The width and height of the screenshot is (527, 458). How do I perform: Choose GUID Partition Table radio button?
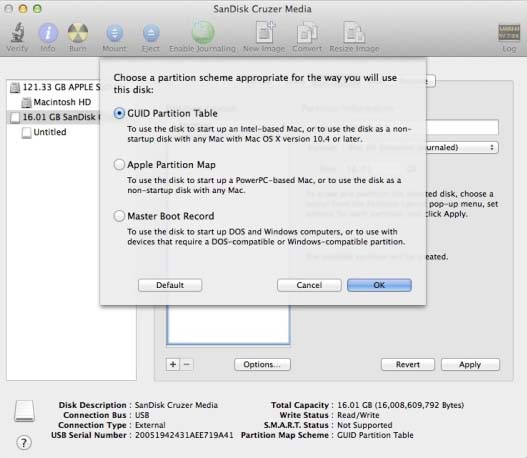119,113
